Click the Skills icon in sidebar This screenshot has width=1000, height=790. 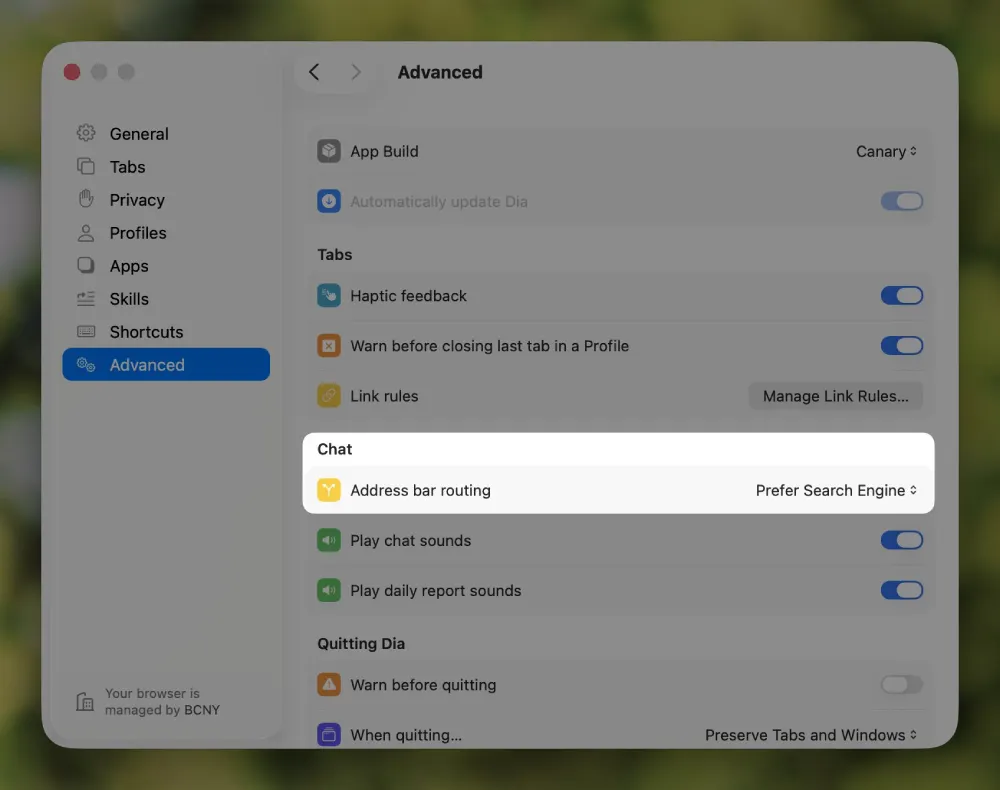pos(85,298)
